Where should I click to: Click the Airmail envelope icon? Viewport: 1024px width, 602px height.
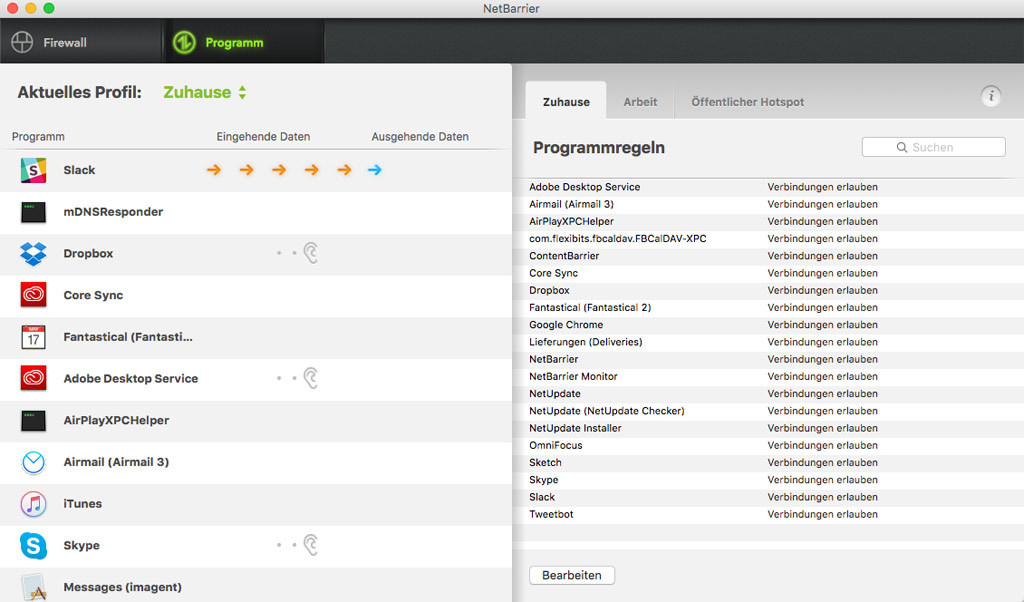[x=33, y=462]
